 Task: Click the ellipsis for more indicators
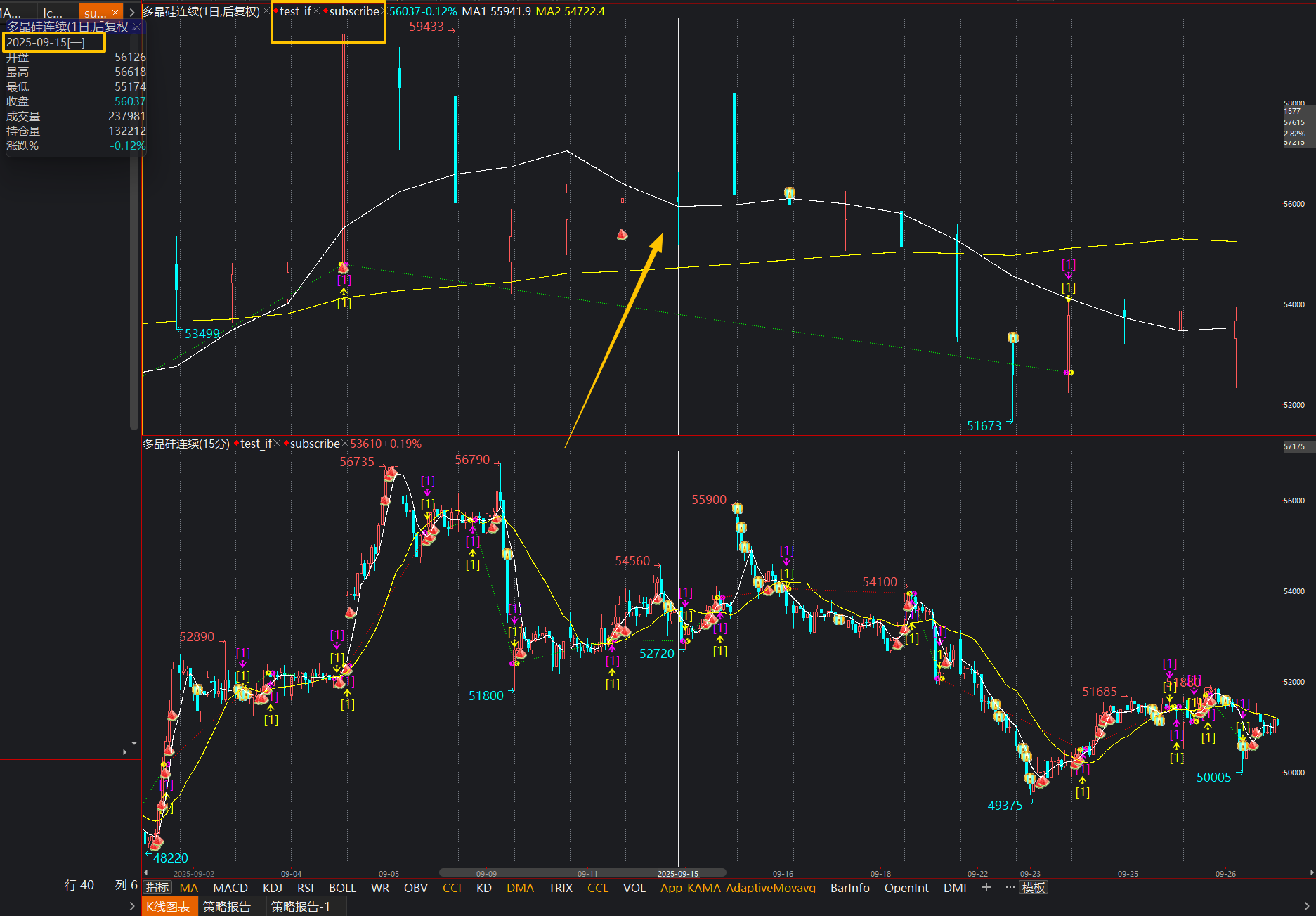coord(1010,887)
